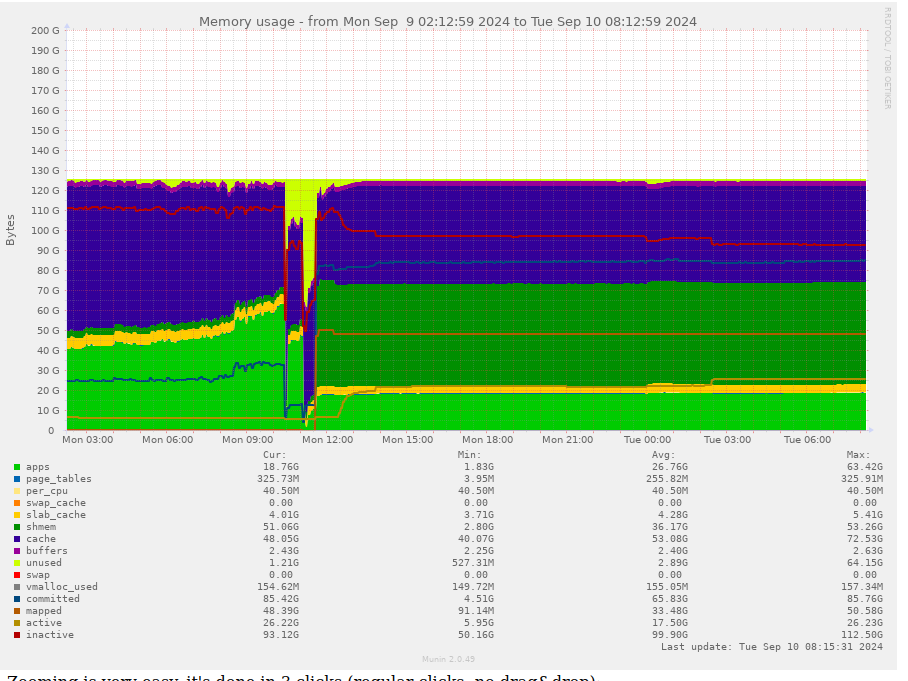908x681 pixels.
Task: Click the Mon 03:00 x-axis label
Action: [88, 440]
